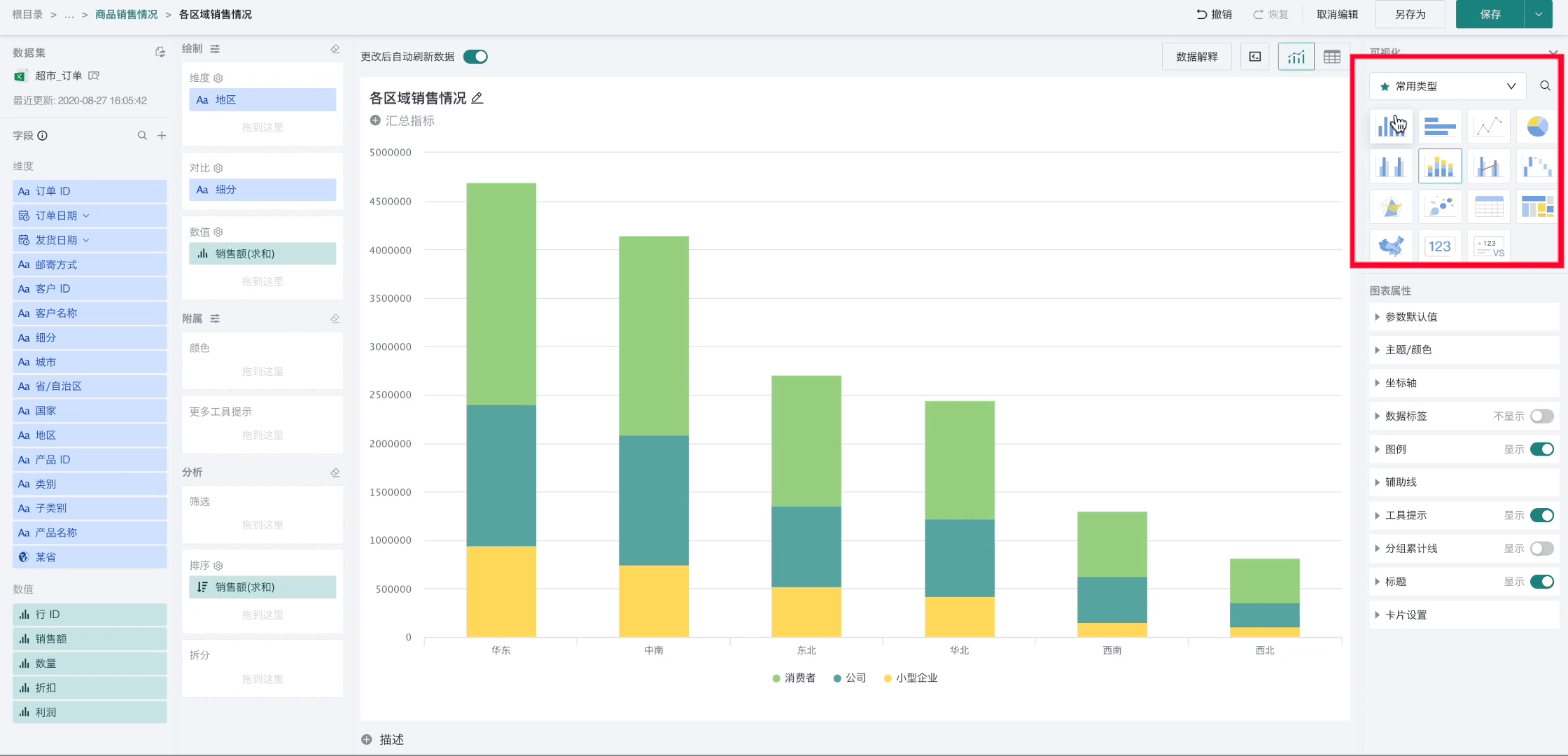Add a new field with the plus icon
Image resolution: width=1568 pixels, height=756 pixels.
[162, 136]
